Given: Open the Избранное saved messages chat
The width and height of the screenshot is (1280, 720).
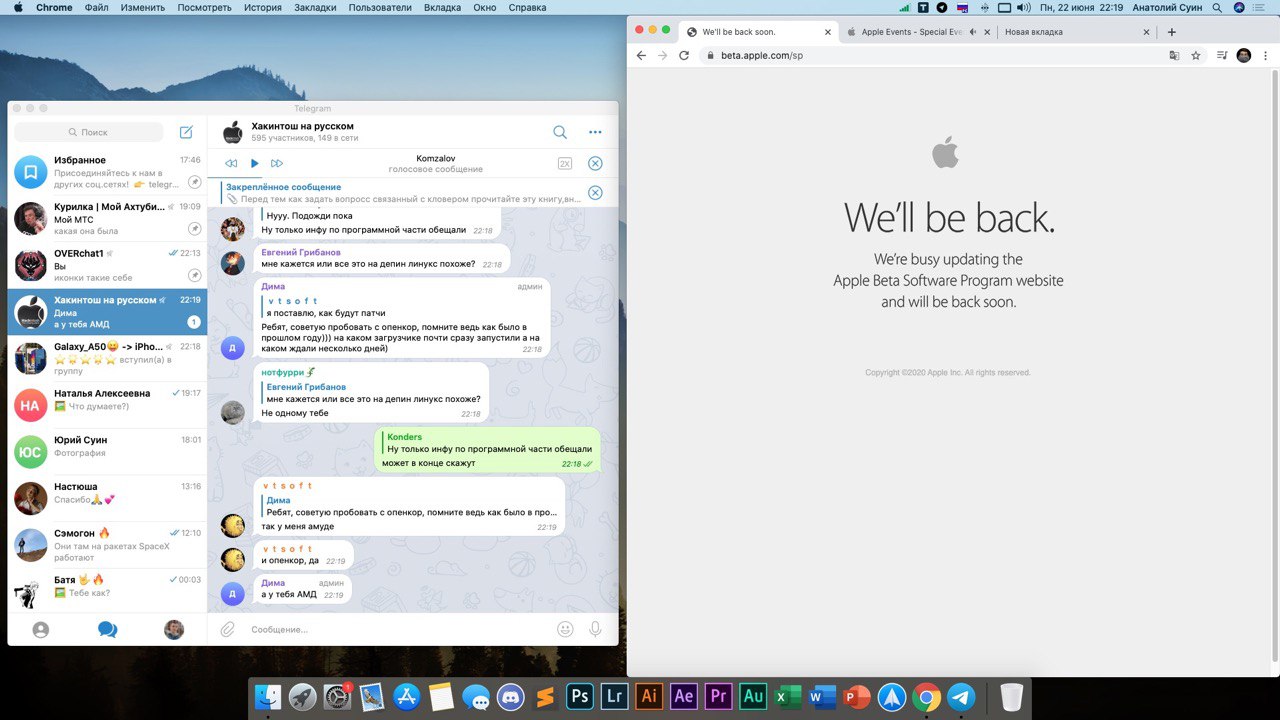Looking at the screenshot, I should pyautogui.click(x=107, y=172).
